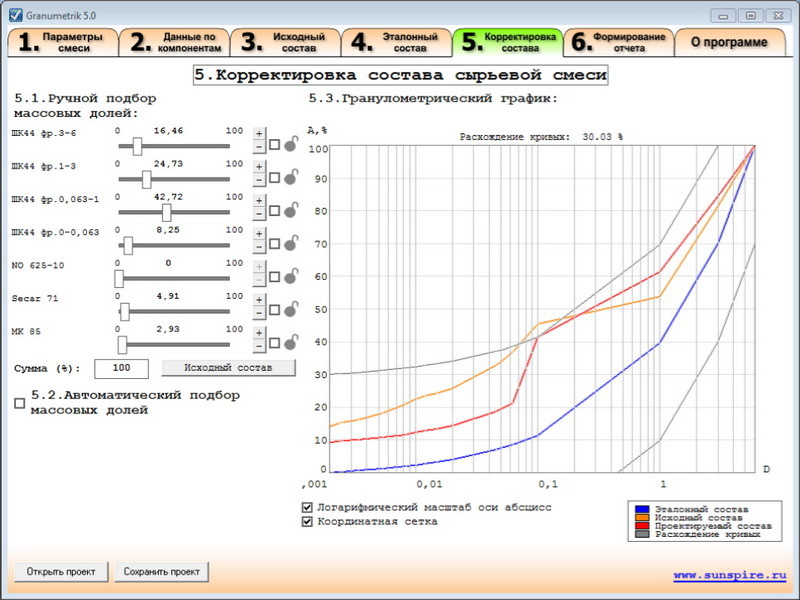Increase Secar 71 with plus button
Image resolution: width=800 pixels, height=600 pixels.
coord(259,299)
